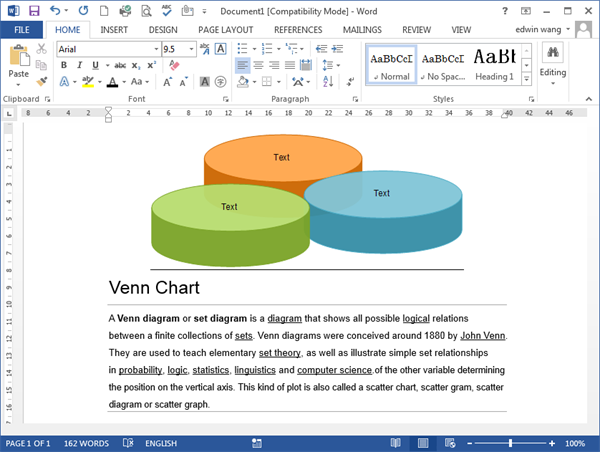
Task: Click the Cut scissors icon
Action: [x=42, y=49]
